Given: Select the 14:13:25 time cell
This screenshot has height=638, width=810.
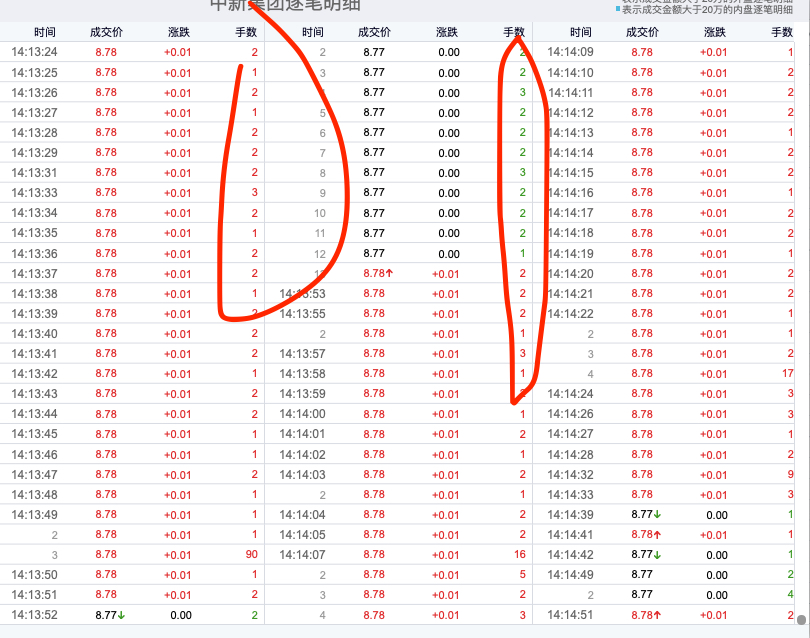Looking at the screenshot, I should 34,72.
